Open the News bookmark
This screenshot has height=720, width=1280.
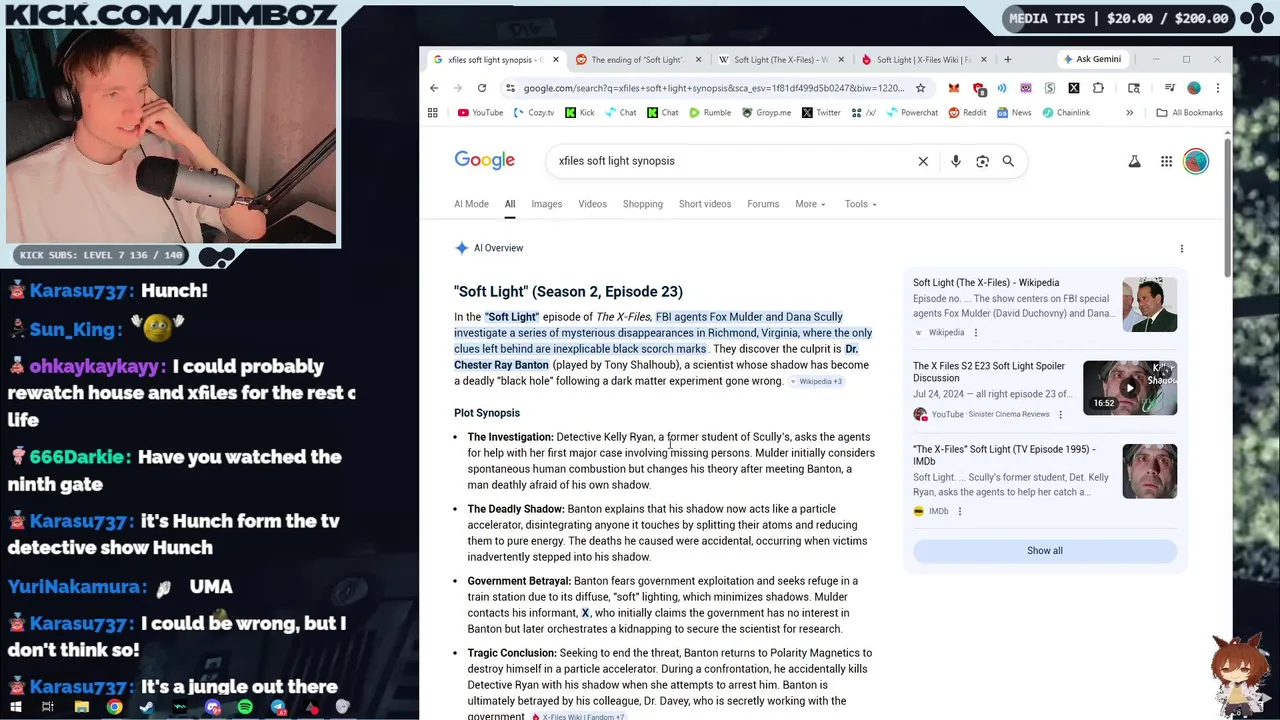pyautogui.click(x=1014, y=113)
